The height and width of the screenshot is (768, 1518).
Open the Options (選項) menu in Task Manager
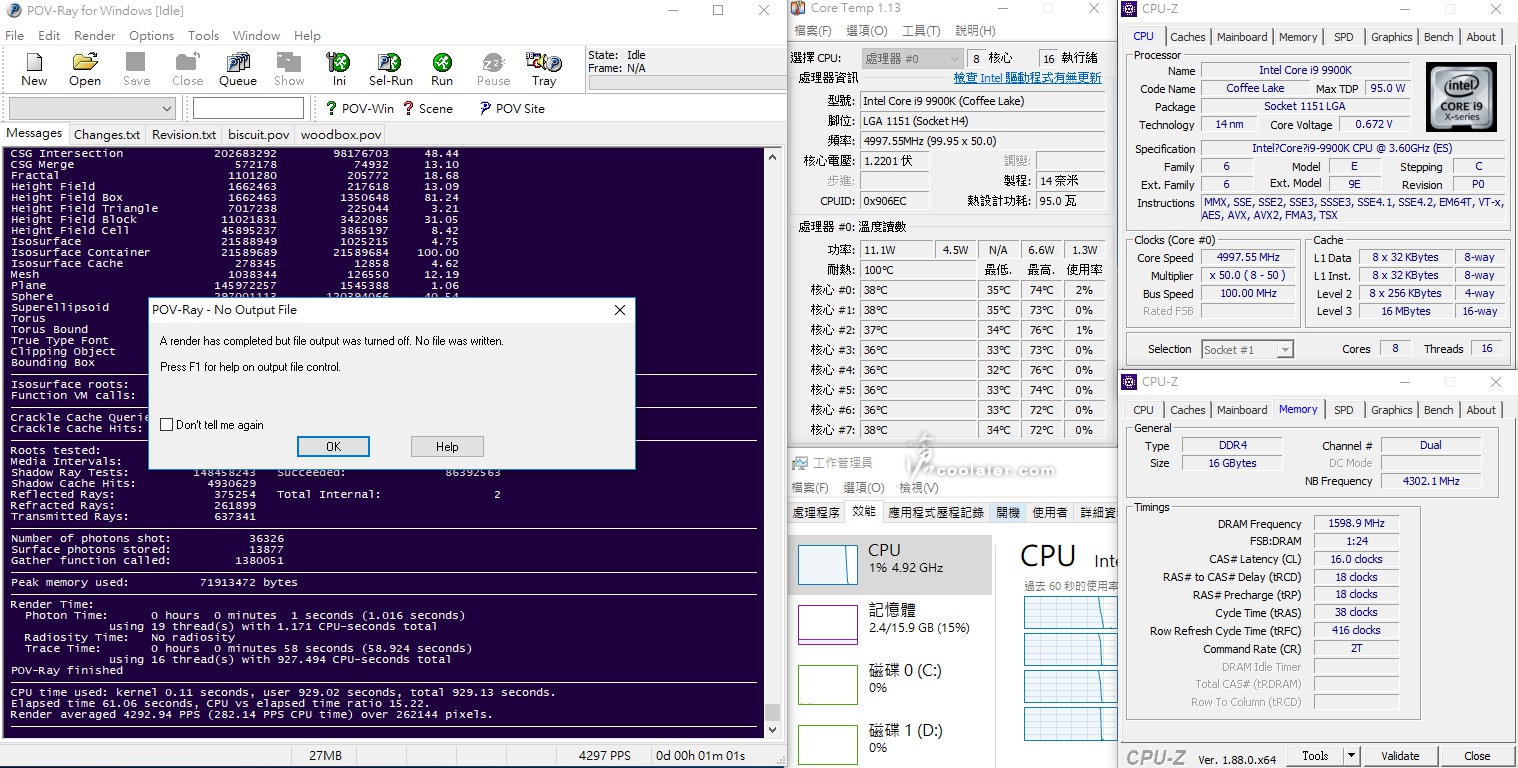pyautogui.click(x=864, y=488)
